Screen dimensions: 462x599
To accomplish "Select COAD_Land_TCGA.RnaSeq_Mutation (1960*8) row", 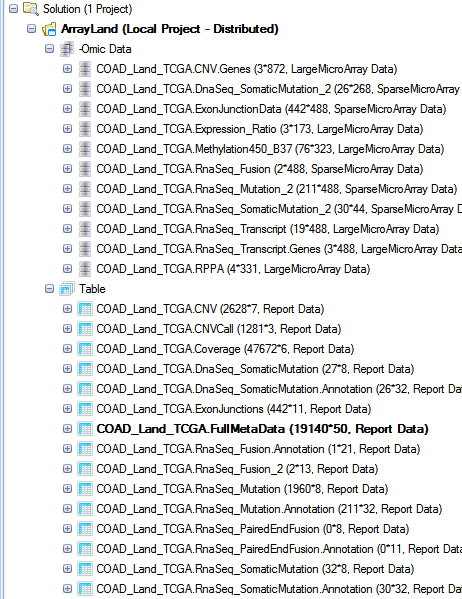I will [x=242, y=489].
